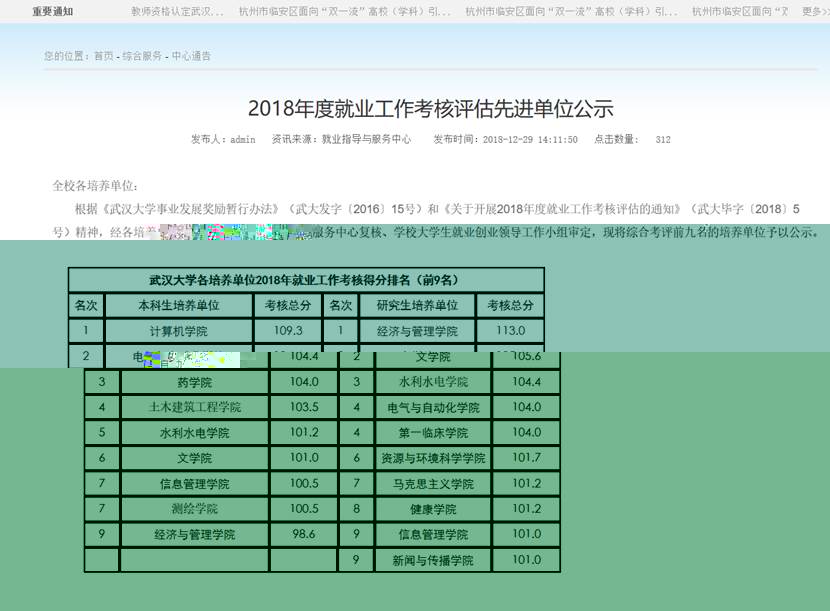The width and height of the screenshot is (830, 611).
Task: Click the 本科生培养单位 column header
Action: coord(179,306)
